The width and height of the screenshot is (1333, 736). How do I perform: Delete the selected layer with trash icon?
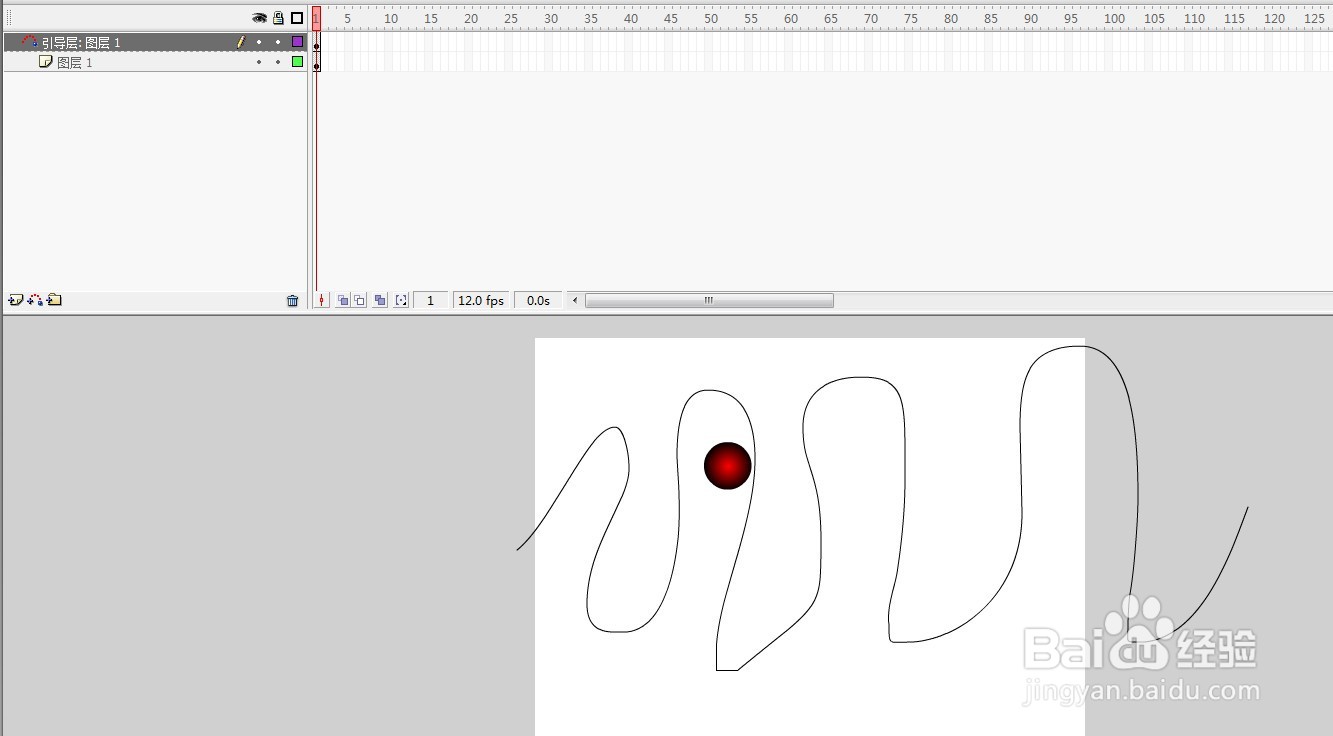point(293,300)
